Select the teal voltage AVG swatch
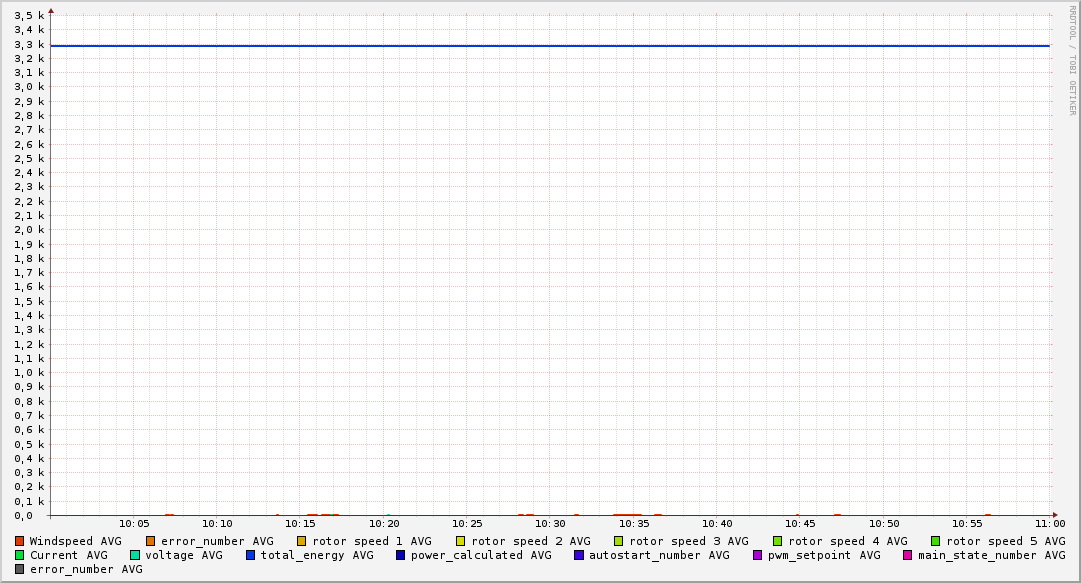Screen dimensions: 1081x583 coord(135,555)
